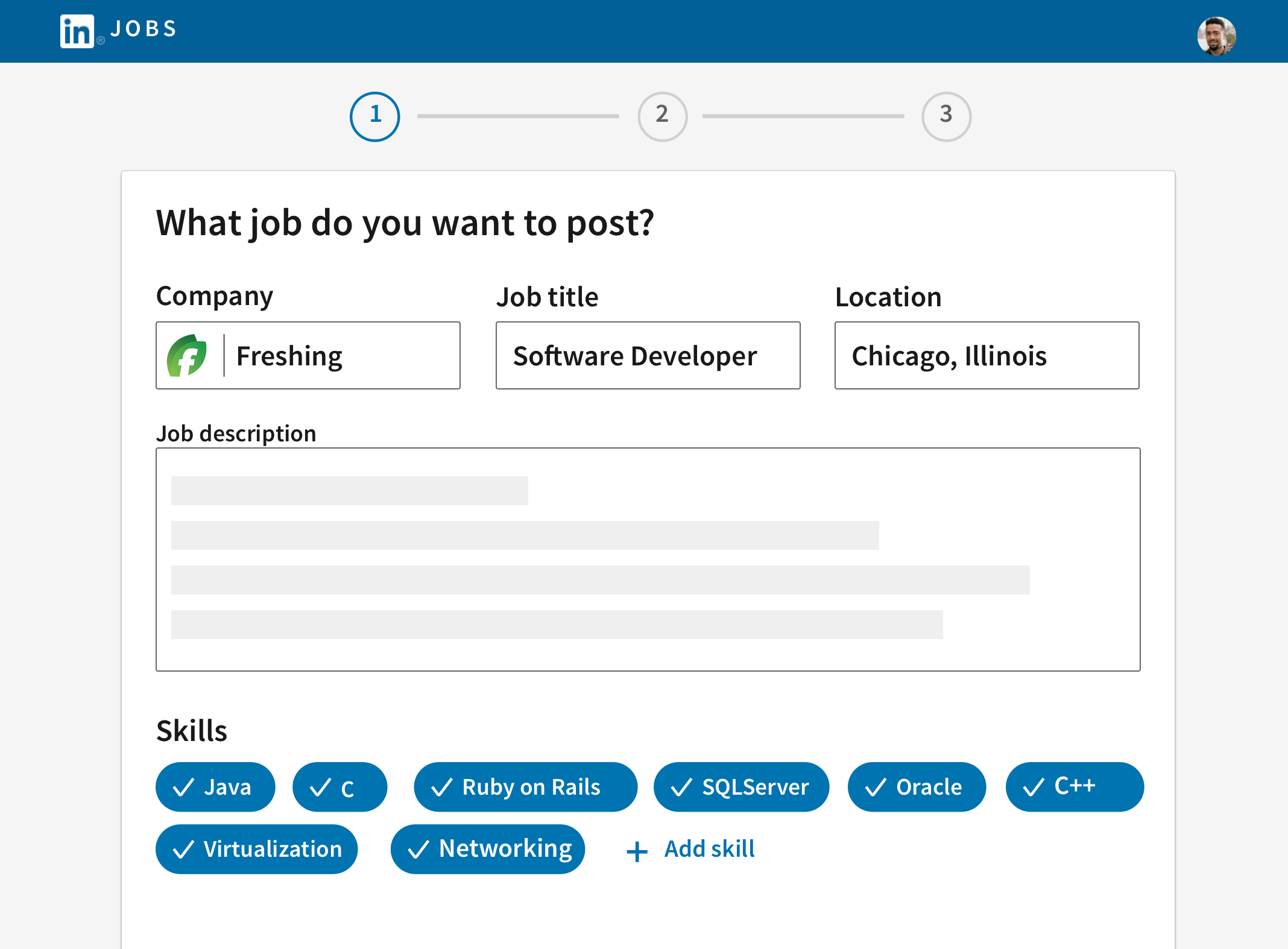Toggle the Java skill chip

215,787
